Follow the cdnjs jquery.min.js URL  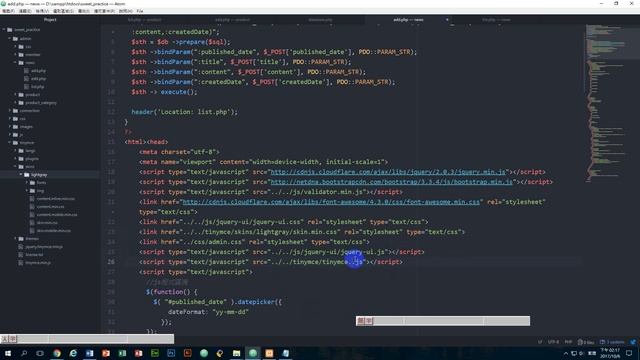[x=388, y=172]
